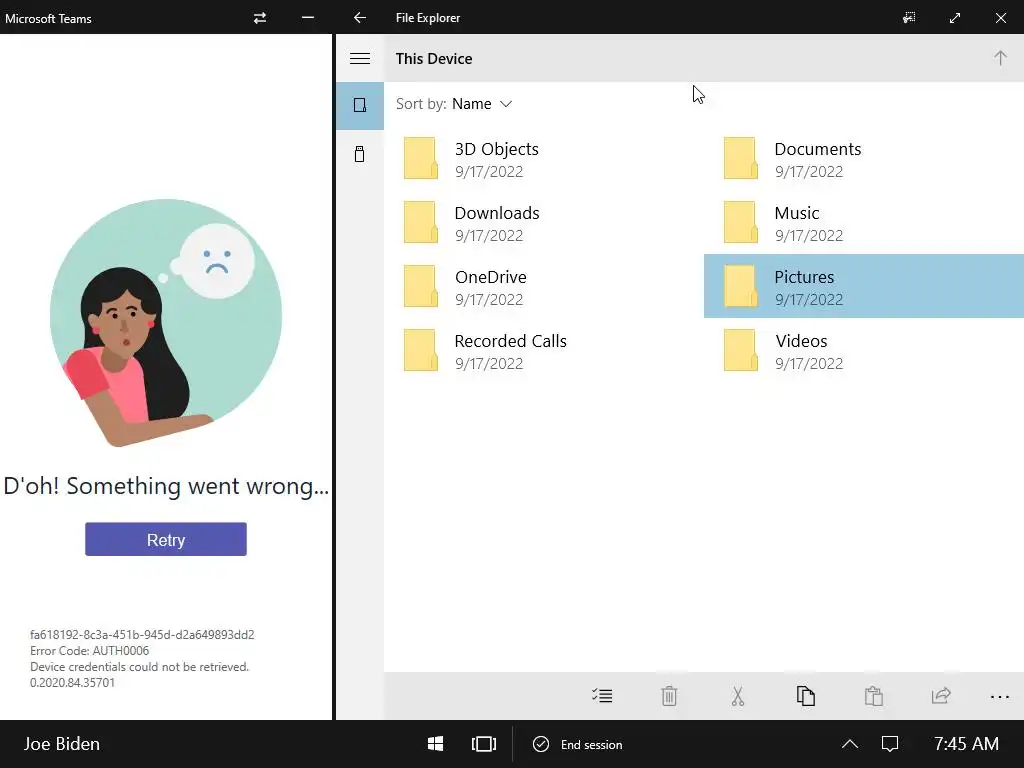This screenshot has height=768, width=1024.
Task: Select the highlighted Pictures folder
Action: [863, 286]
